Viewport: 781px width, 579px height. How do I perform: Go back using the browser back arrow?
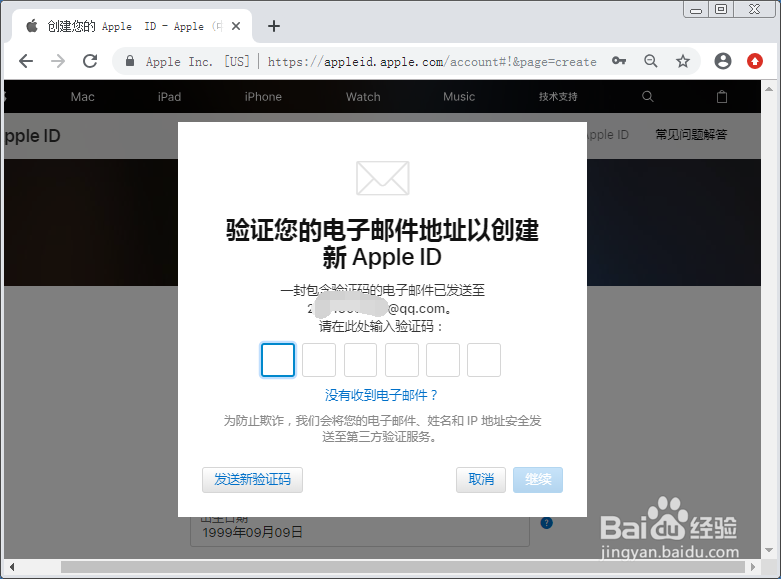click(26, 61)
